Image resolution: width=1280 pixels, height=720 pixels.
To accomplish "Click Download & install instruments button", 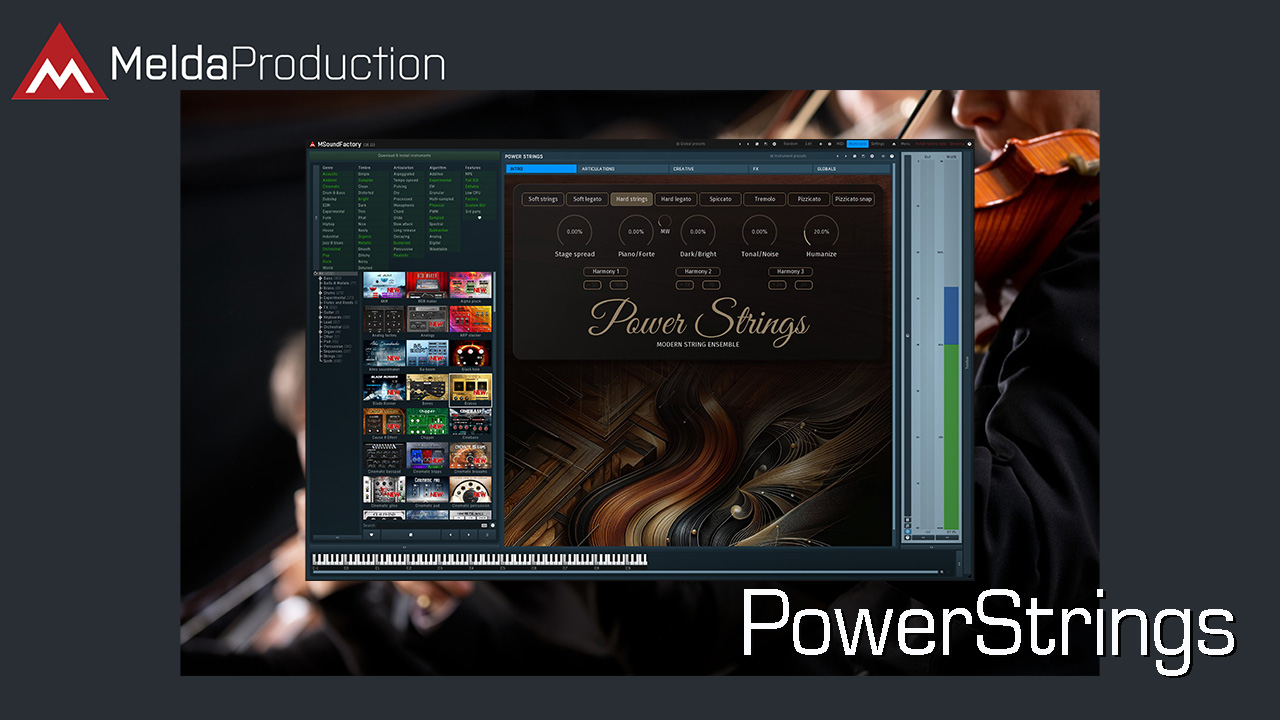I will click(400, 156).
